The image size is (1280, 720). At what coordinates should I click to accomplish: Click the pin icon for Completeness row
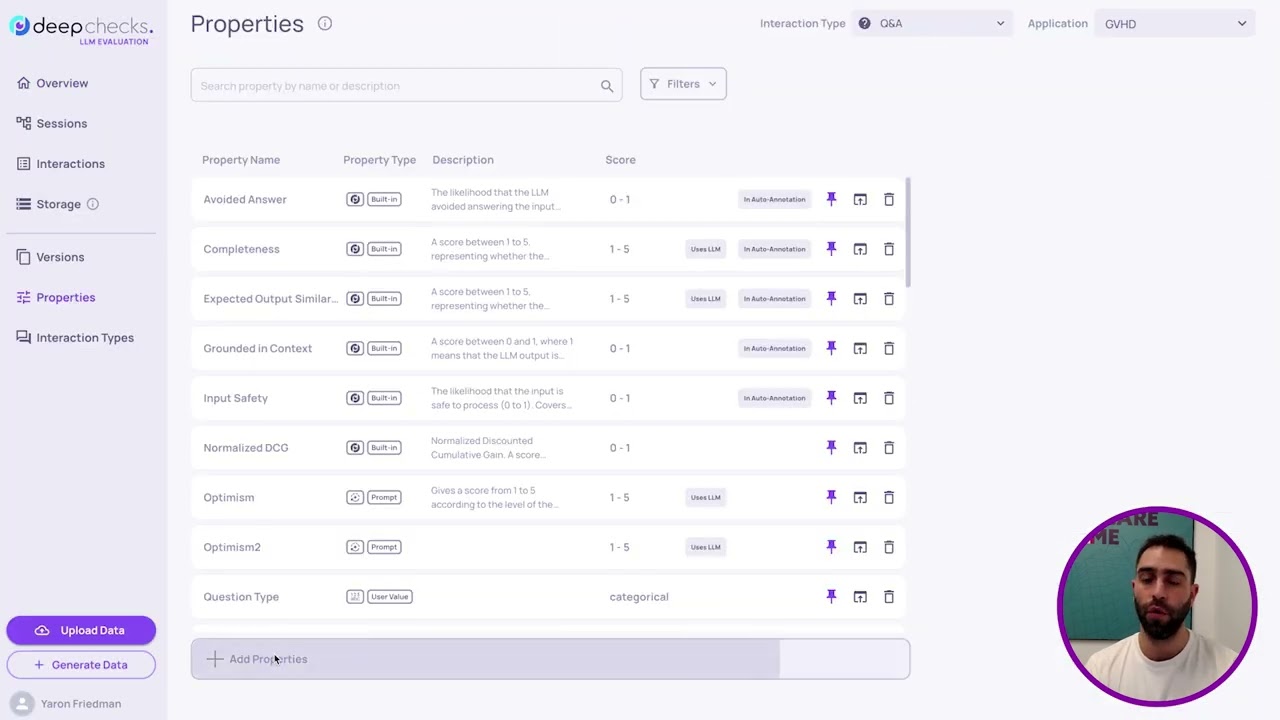(x=831, y=249)
